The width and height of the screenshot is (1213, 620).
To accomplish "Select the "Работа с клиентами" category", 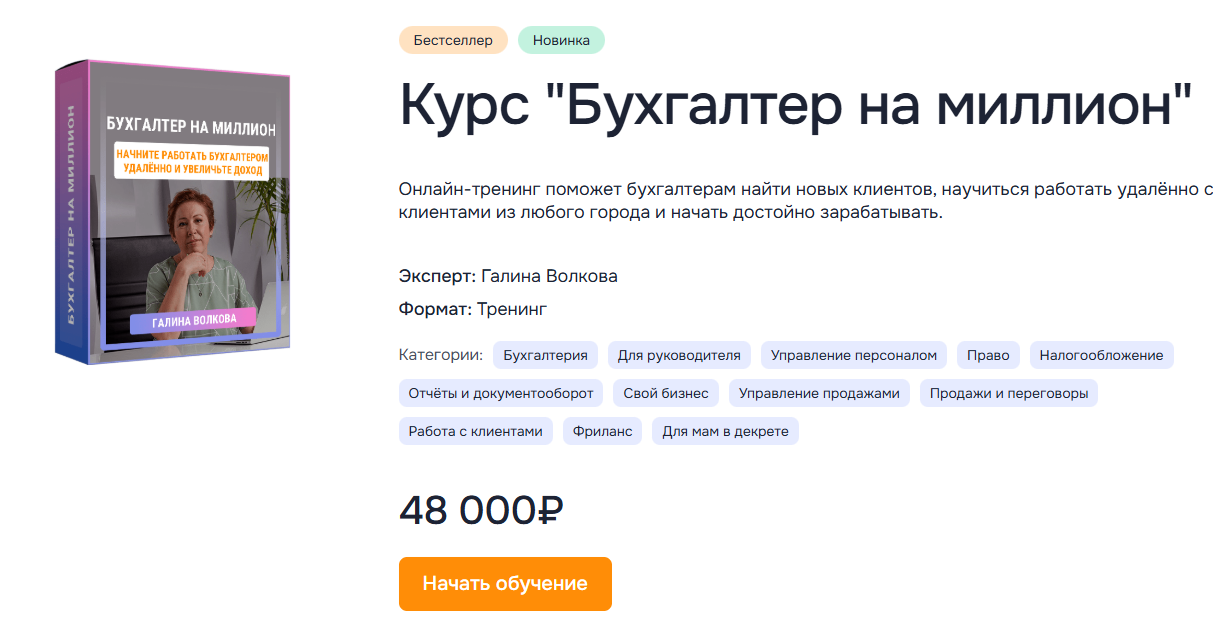I will point(476,431).
